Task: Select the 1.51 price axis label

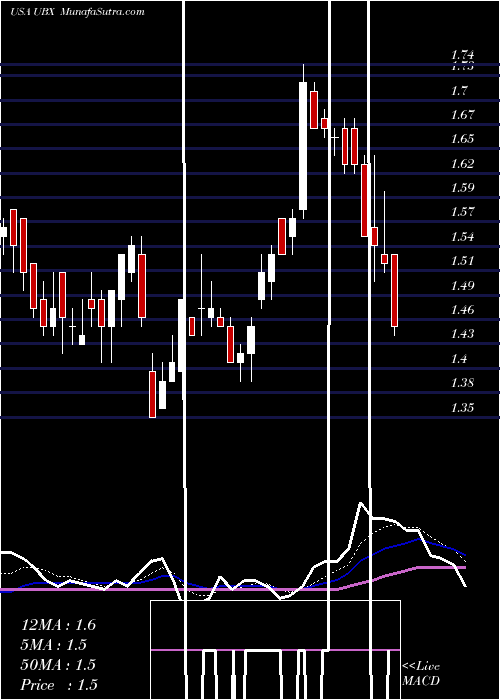Action: point(462,261)
